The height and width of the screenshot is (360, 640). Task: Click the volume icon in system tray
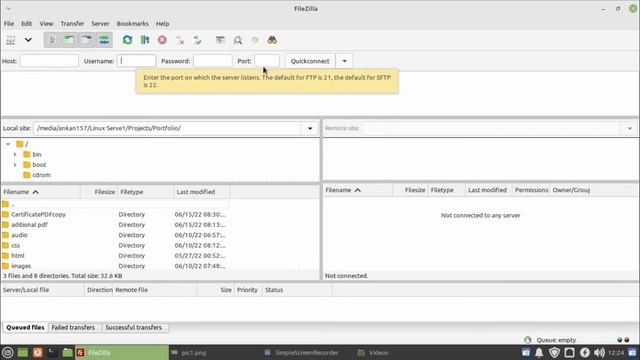tap(599, 353)
